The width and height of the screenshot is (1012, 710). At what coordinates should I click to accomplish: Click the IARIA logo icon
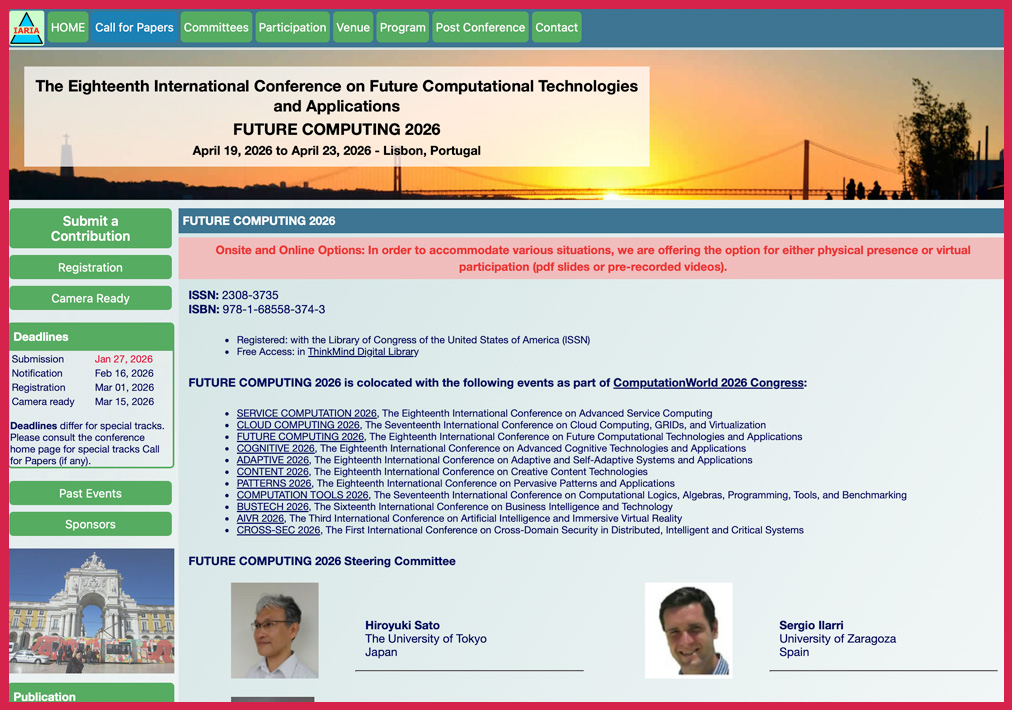coord(26,28)
